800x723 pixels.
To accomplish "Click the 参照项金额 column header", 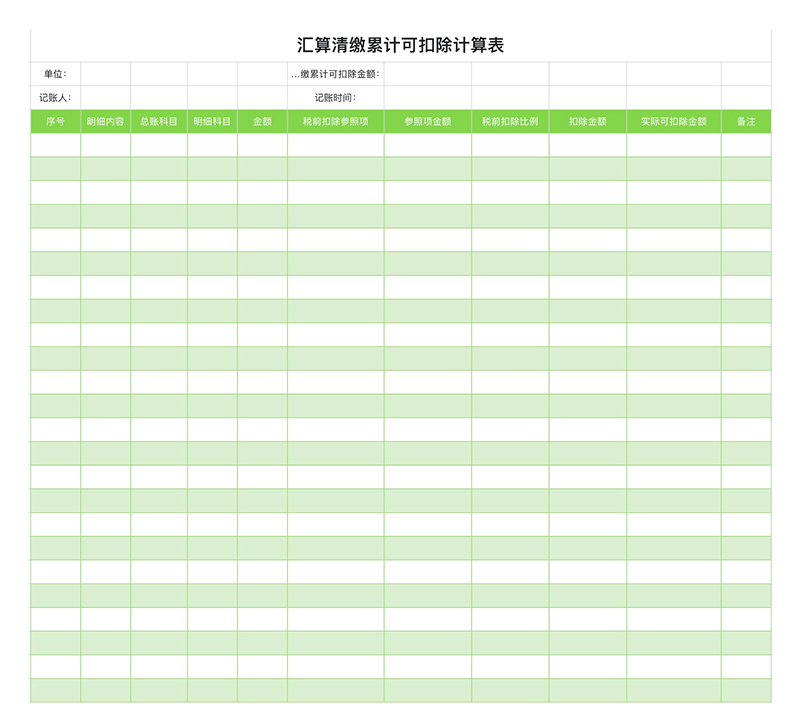I will tap(428, 121).
